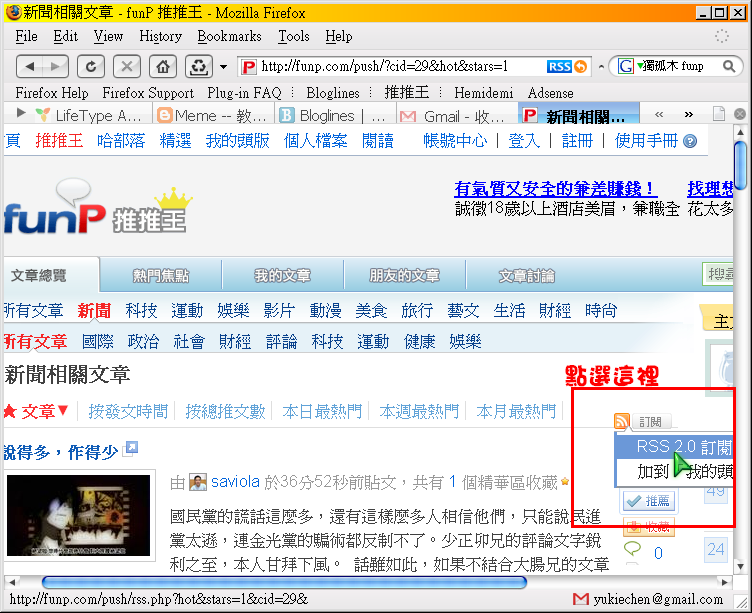The width and height of the screenshot is (752, 613).
Task: Click the orange RSS 訂閱 icon
Action: [622, 421]
